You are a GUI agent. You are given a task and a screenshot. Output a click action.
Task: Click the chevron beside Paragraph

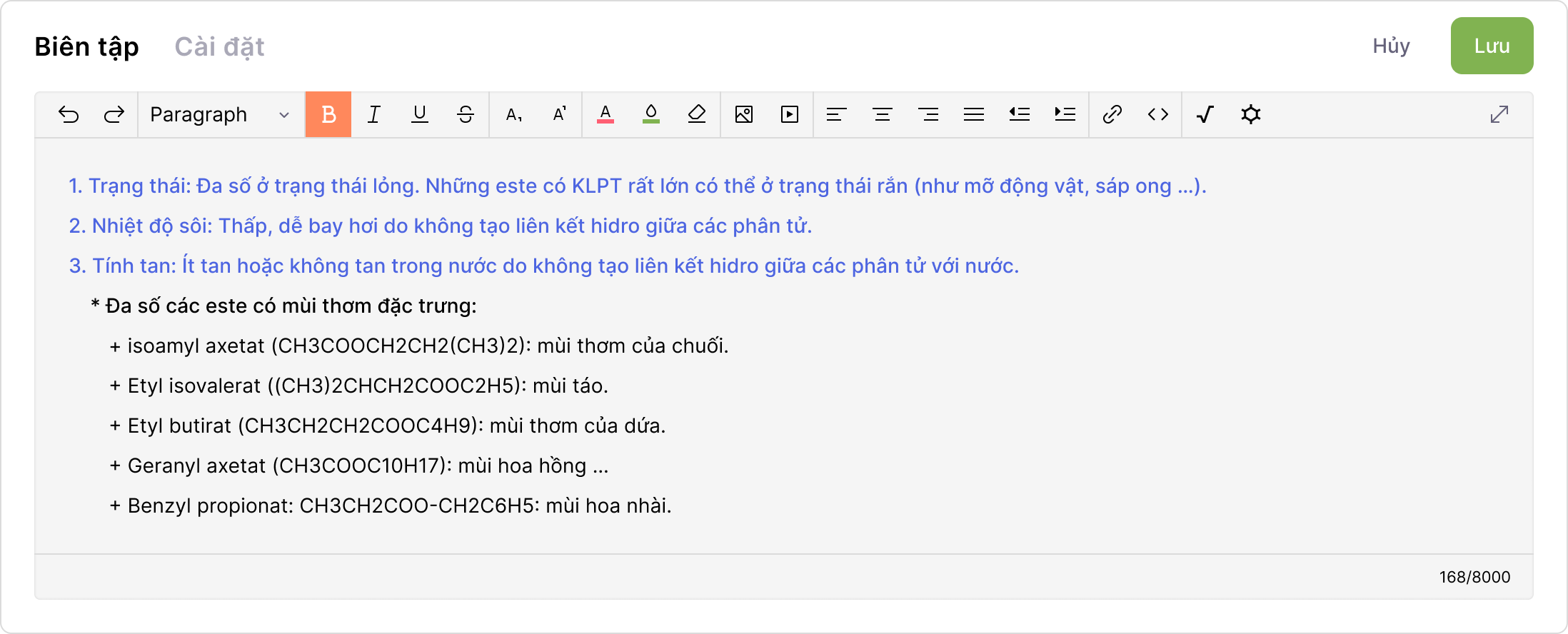[284, 115]
